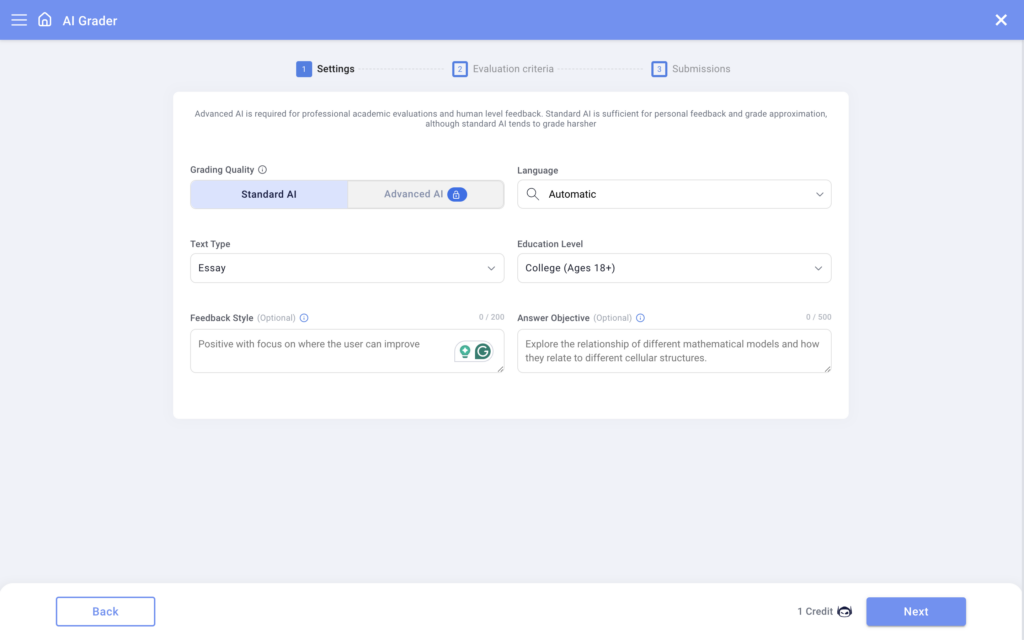Click the info icon beside Answer Objective
1024x640 pixels.
[639, 317]
